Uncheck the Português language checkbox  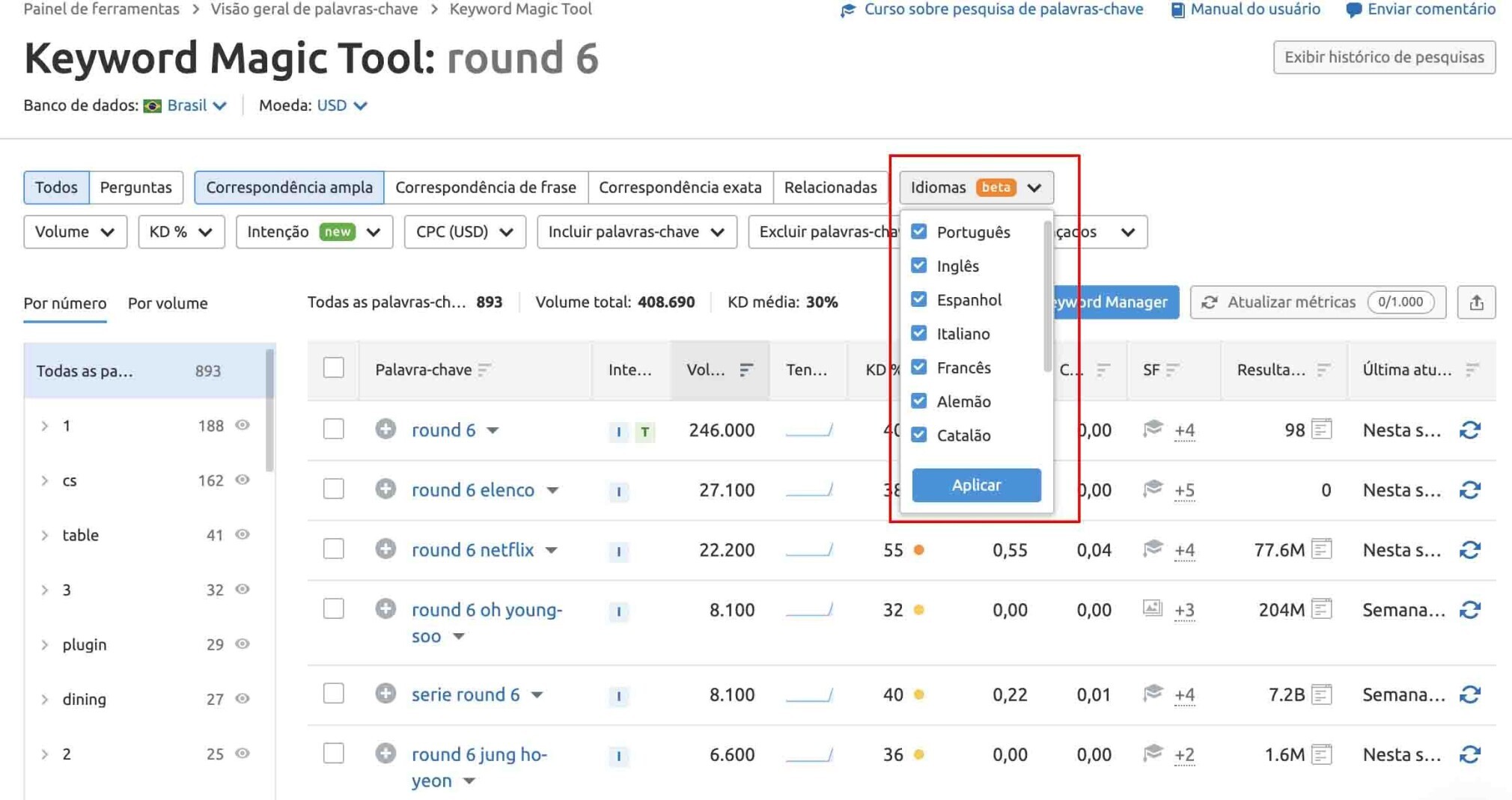point(918,231)
